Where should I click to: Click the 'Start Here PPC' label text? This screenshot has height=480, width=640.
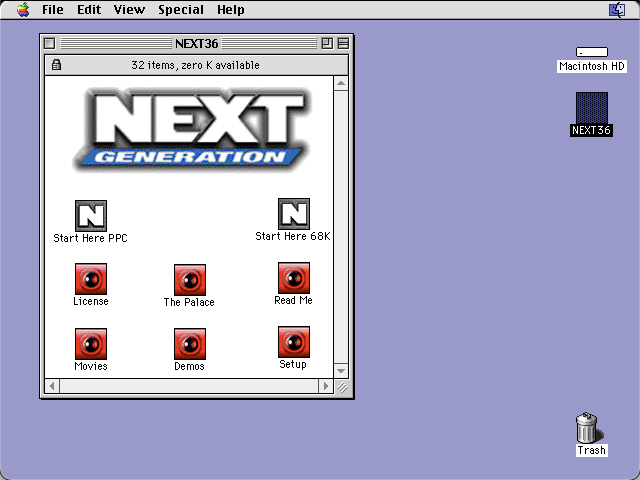point(90,238)
